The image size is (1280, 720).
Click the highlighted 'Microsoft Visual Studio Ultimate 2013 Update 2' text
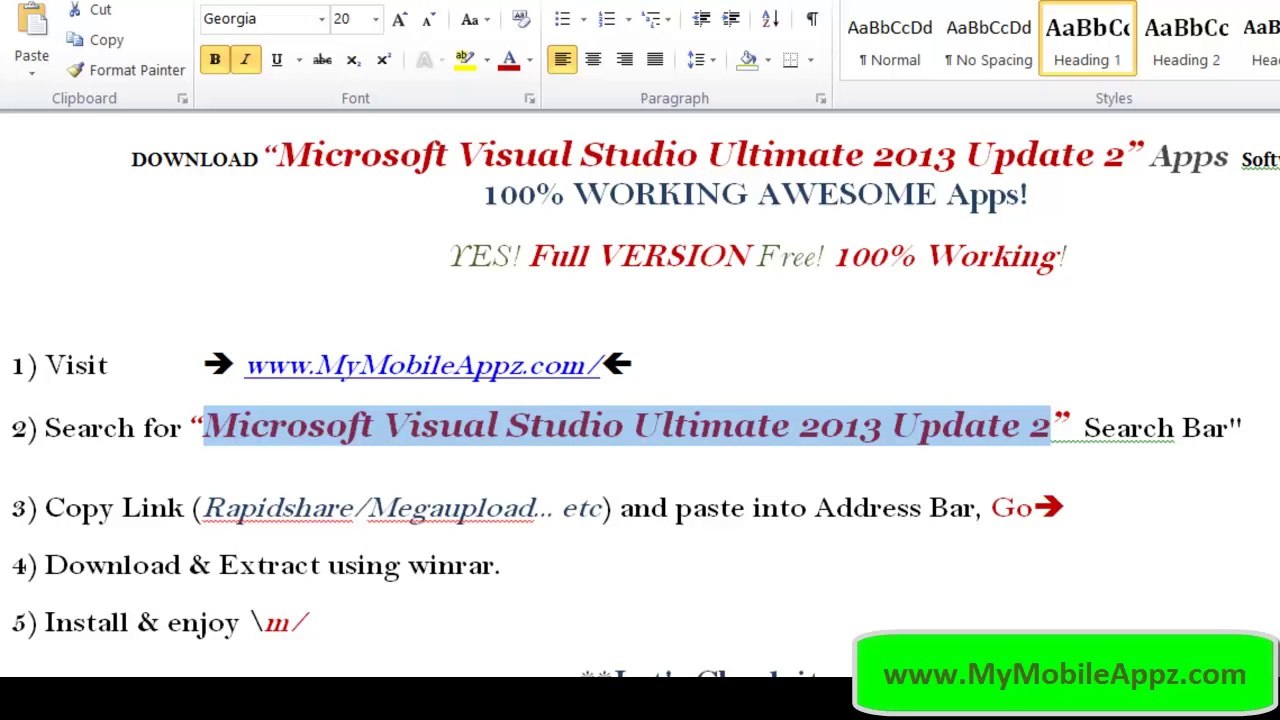626,426
